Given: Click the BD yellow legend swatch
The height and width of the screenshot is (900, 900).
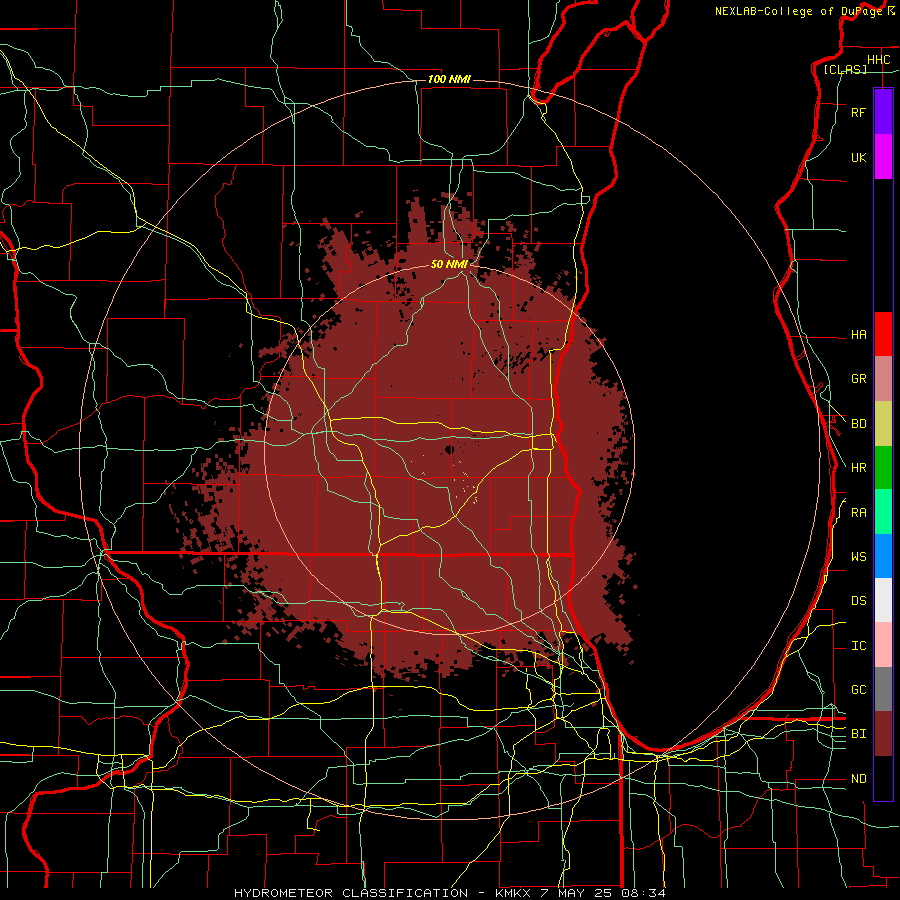Looking at the screenshot, I should click(x=883, y=424).
